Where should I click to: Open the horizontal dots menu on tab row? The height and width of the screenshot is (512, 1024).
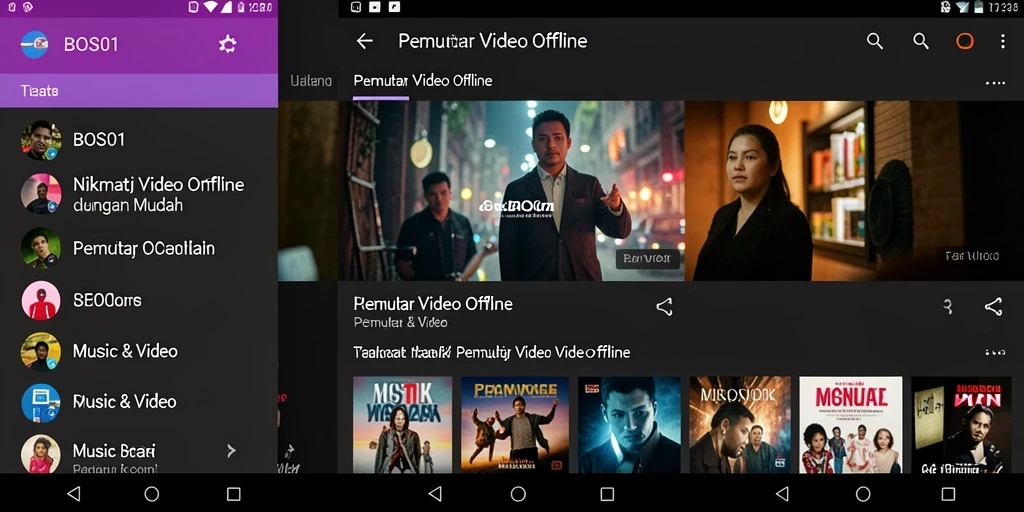995,83
